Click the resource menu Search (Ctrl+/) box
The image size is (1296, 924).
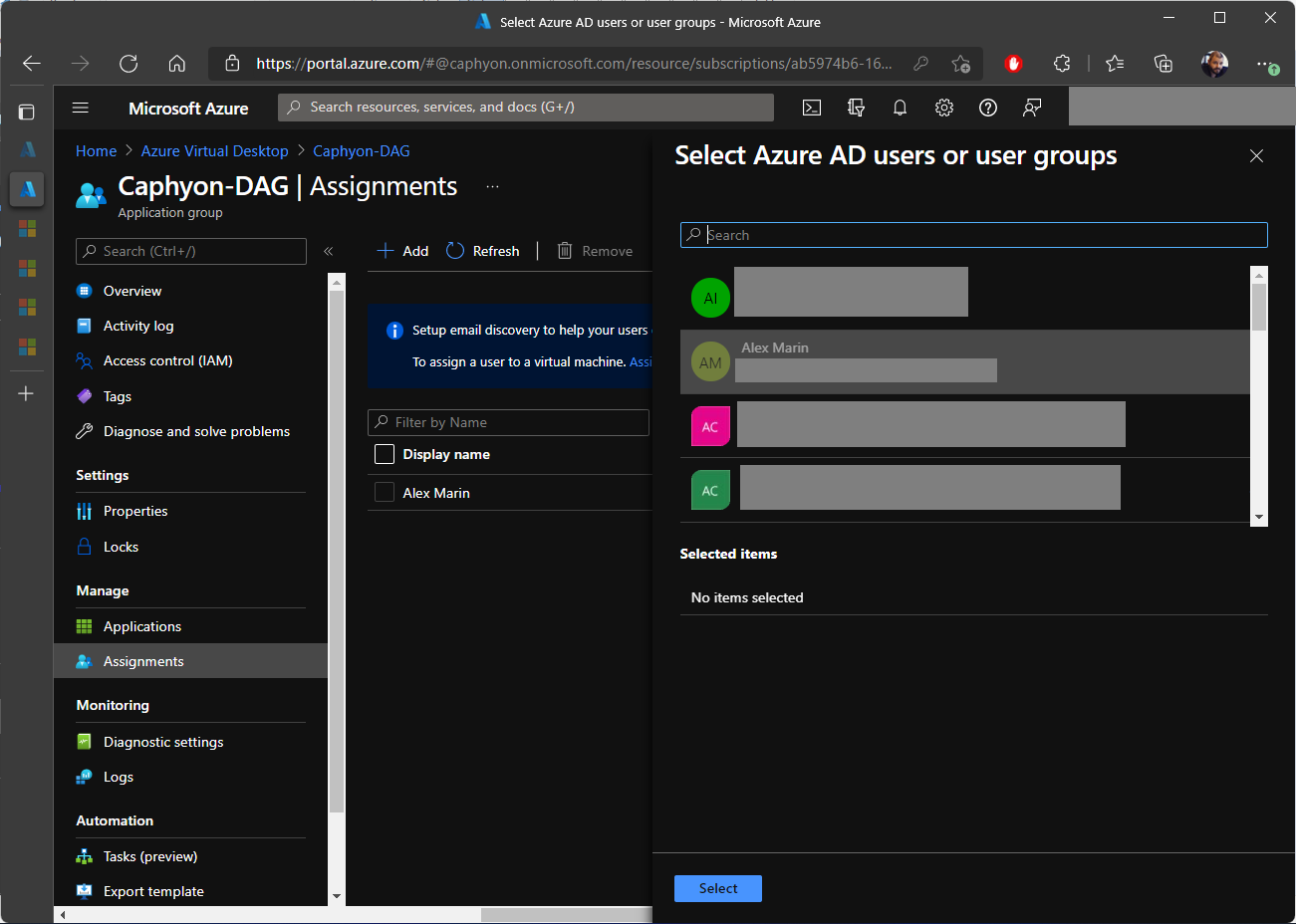coord(191,251)
